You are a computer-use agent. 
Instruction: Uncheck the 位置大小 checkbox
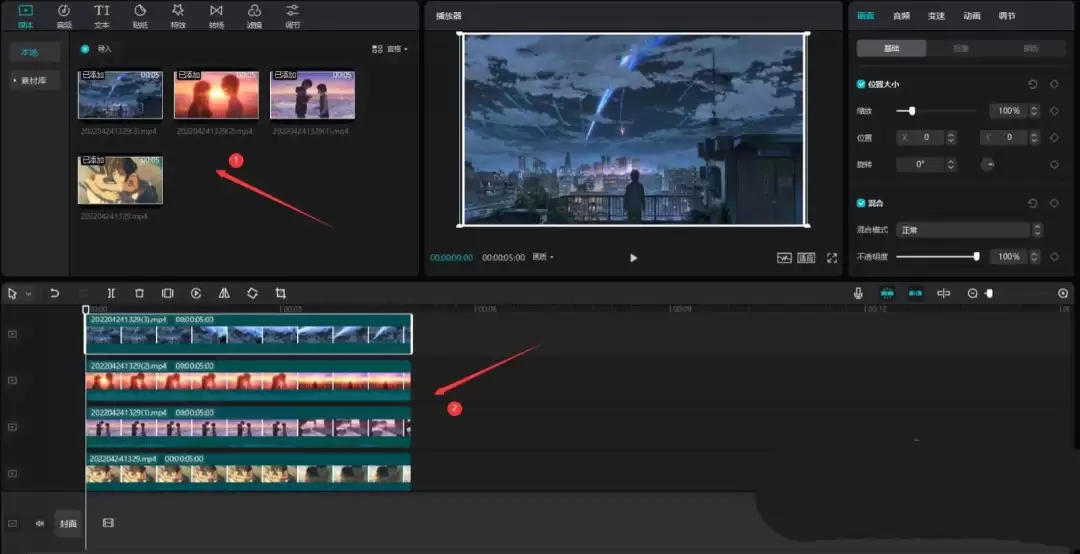click(x=861, y=85)
